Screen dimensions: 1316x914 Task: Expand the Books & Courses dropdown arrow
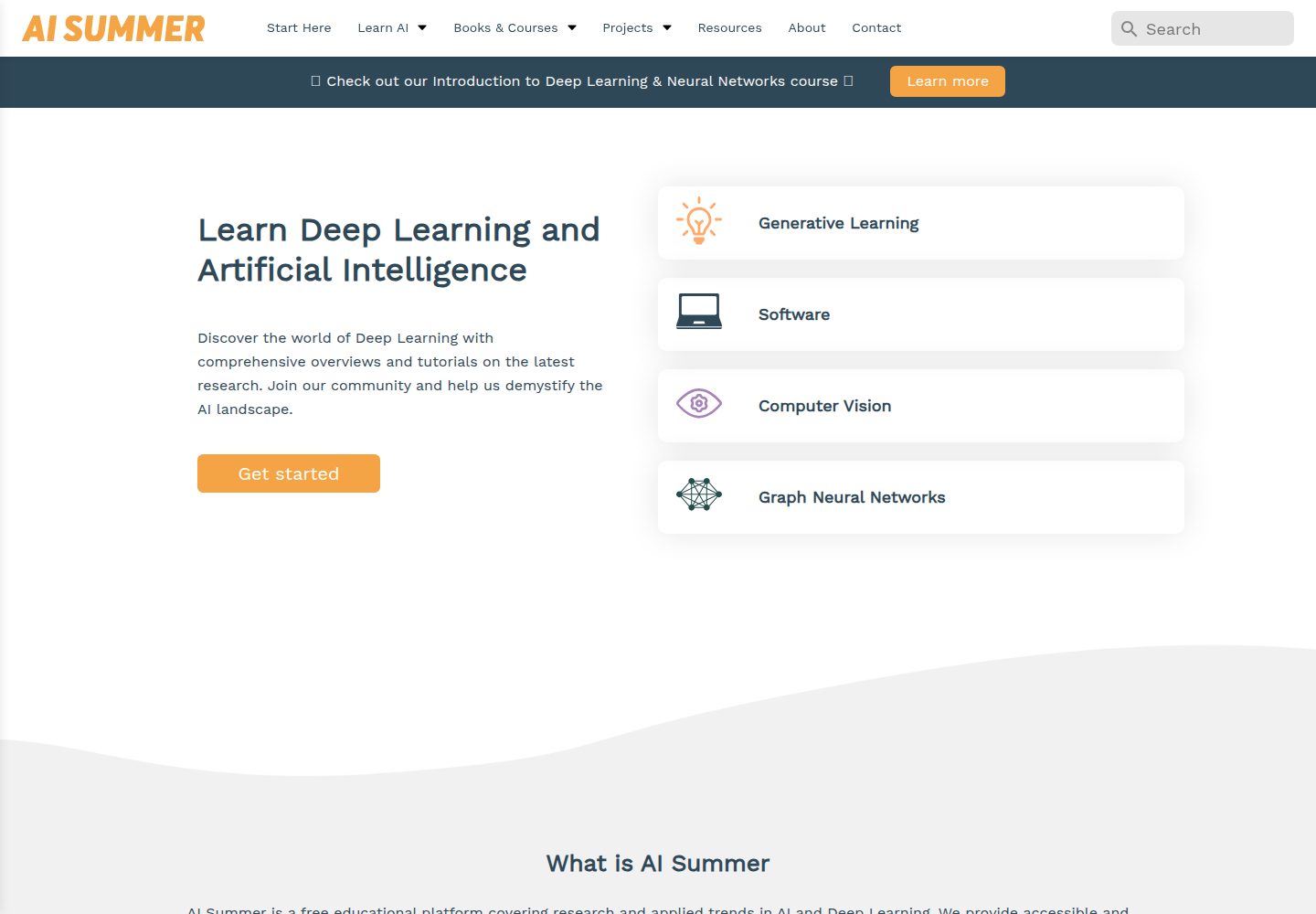coord(572,28)
